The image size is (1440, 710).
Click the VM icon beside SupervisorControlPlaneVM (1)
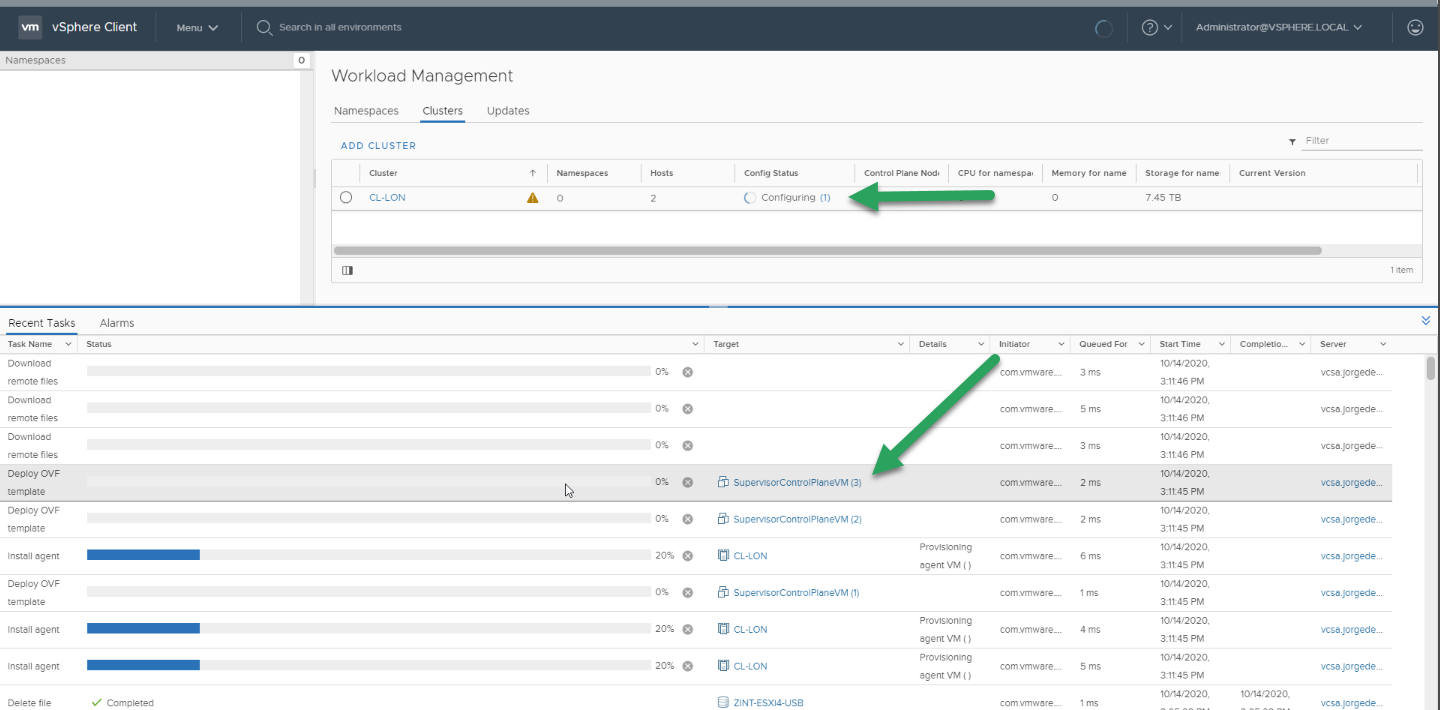[x=723, y=592]
